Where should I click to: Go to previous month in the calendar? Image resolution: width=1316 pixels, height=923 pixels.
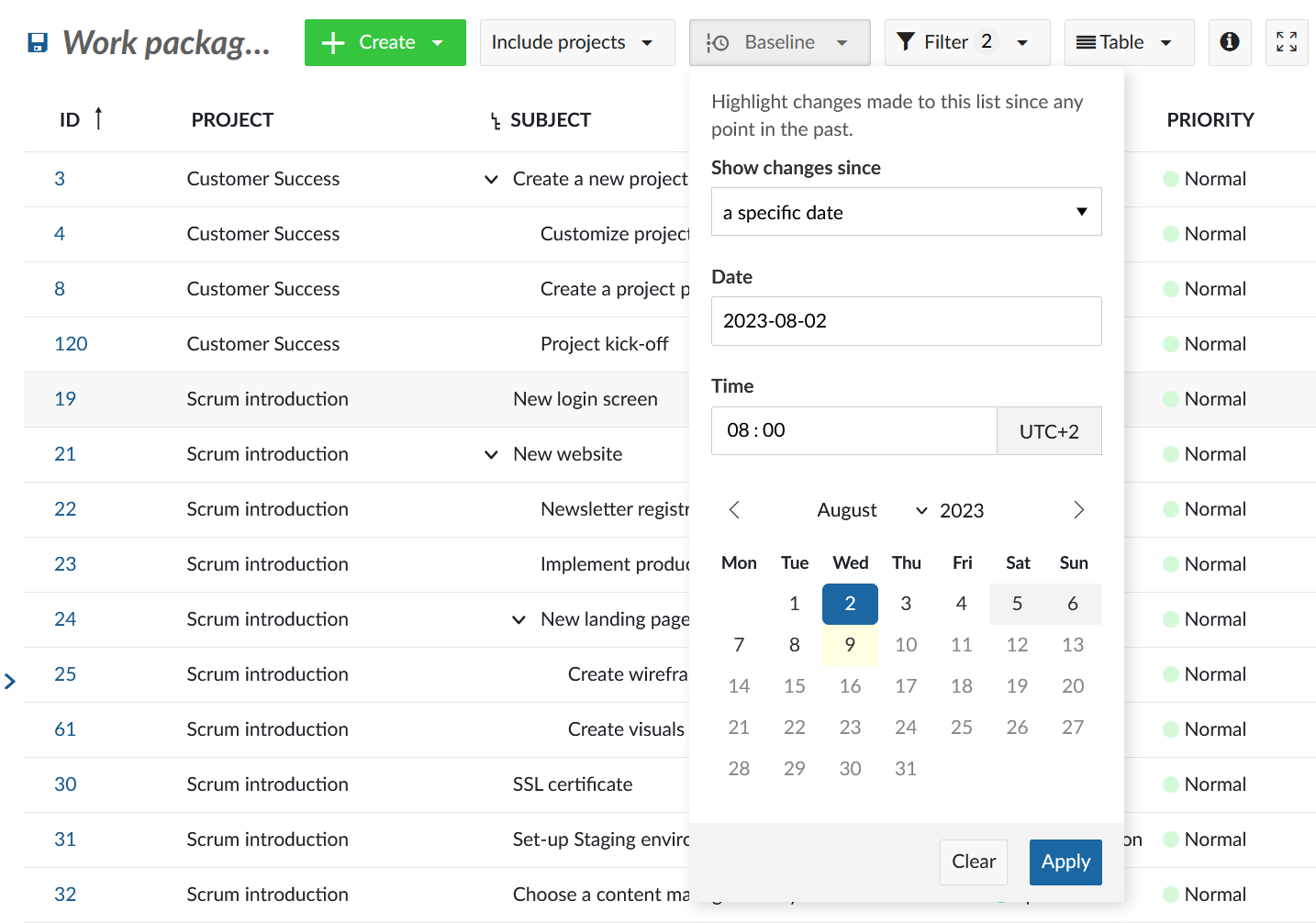(x=734, y=509)
